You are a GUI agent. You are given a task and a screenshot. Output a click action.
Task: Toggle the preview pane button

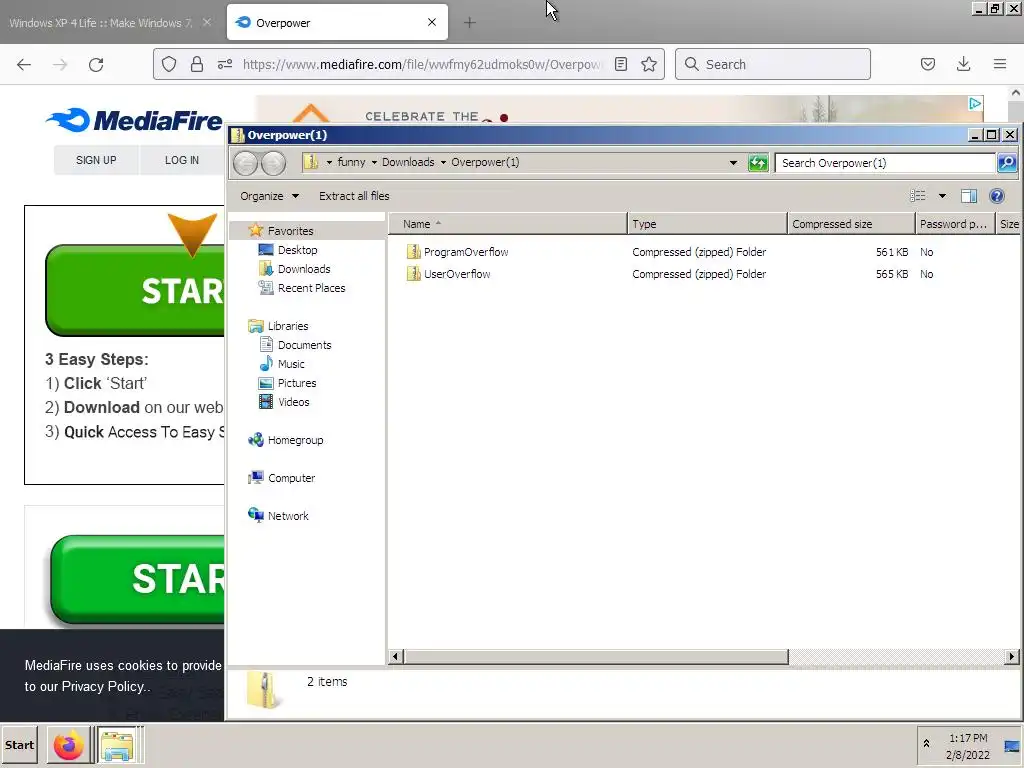pos(968,196)
